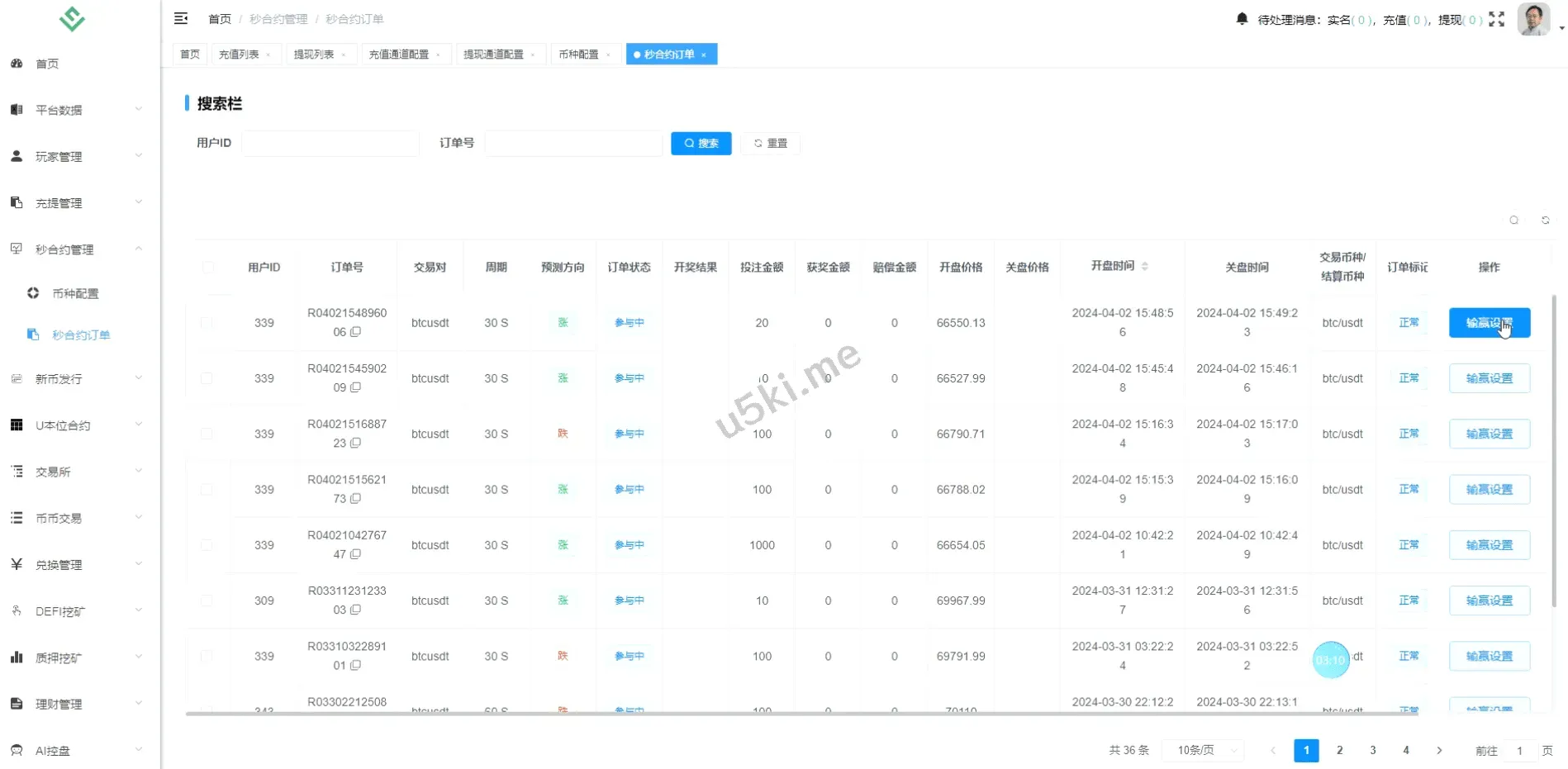Click the 用户ID input field

[x=330, y=143]
